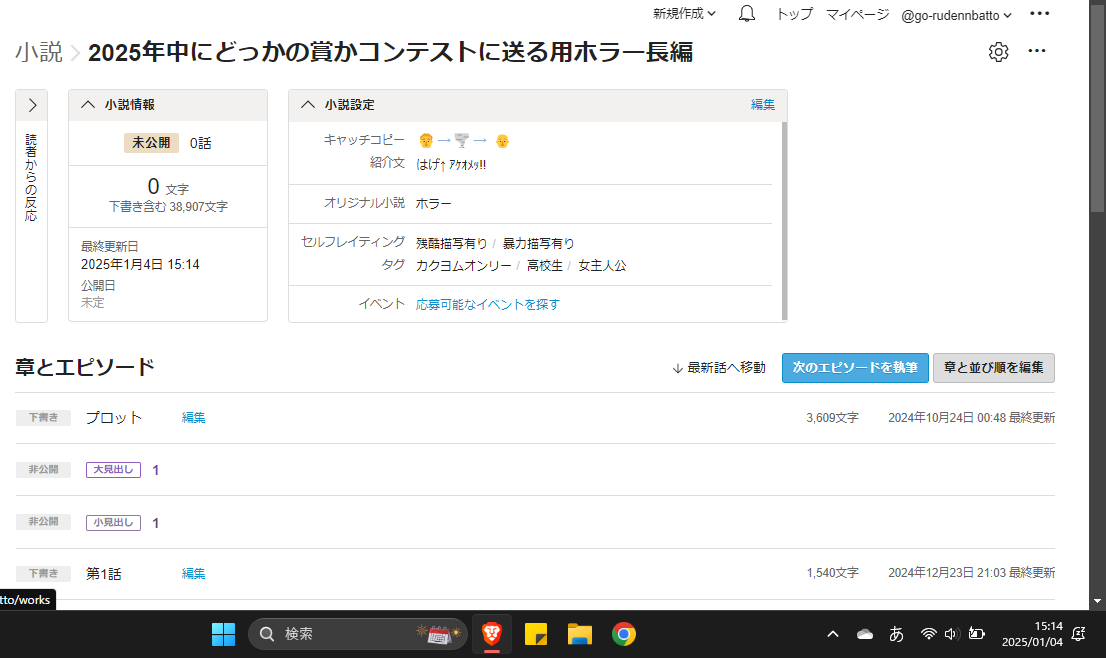This screenshot has width=1106, height=658.
Task: Click the 章と並び順を編集 button
Action: (x=993, y=368)
